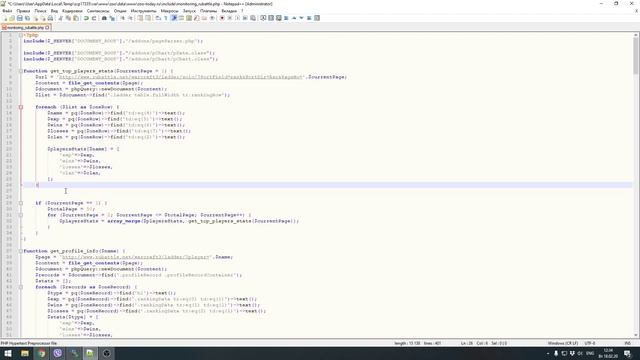Screen dimensions: 640x360
Task: Save the current file via toolbar Save icon
Action: click(x=20, y=18)
